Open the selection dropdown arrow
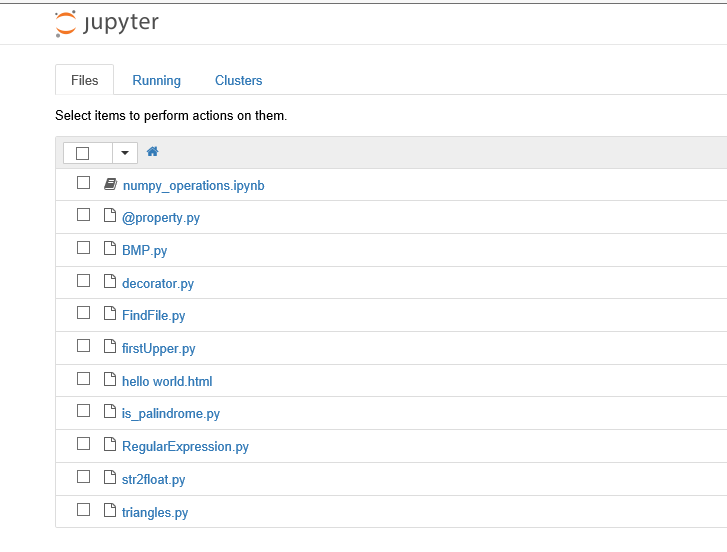The width and height of the screenshot is (727, 552). [125, 153]
